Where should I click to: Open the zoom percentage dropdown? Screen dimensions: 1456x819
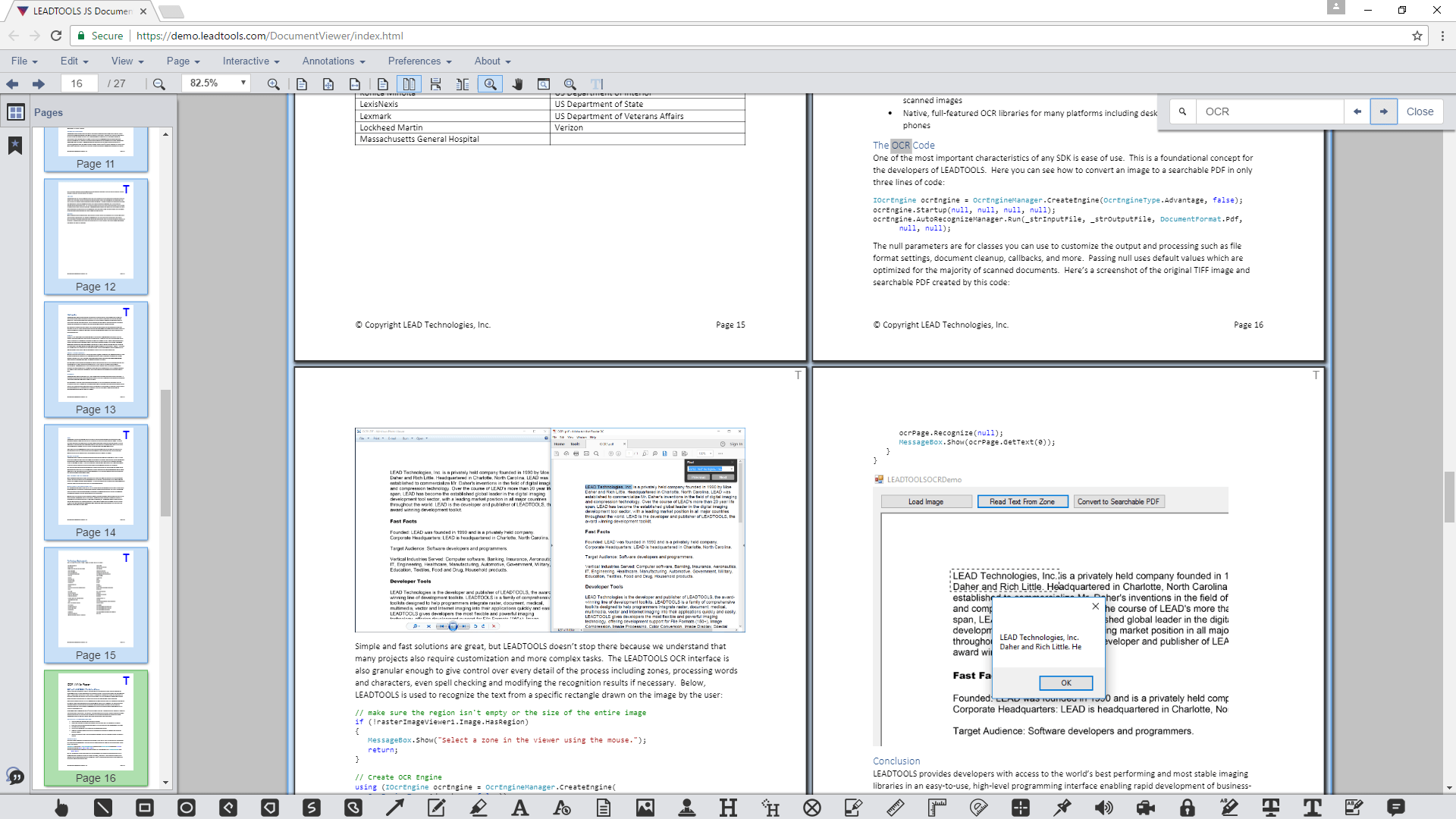coord(243,83)
